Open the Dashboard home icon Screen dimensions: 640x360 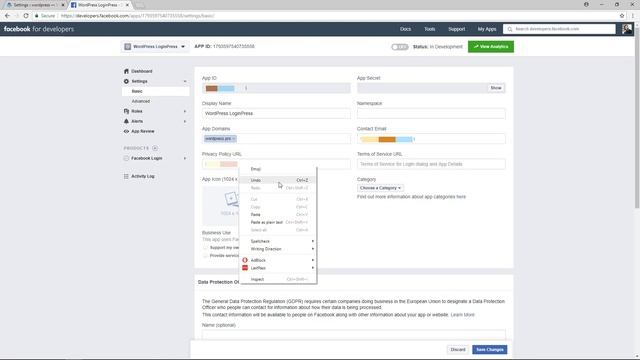click(126, 71)
